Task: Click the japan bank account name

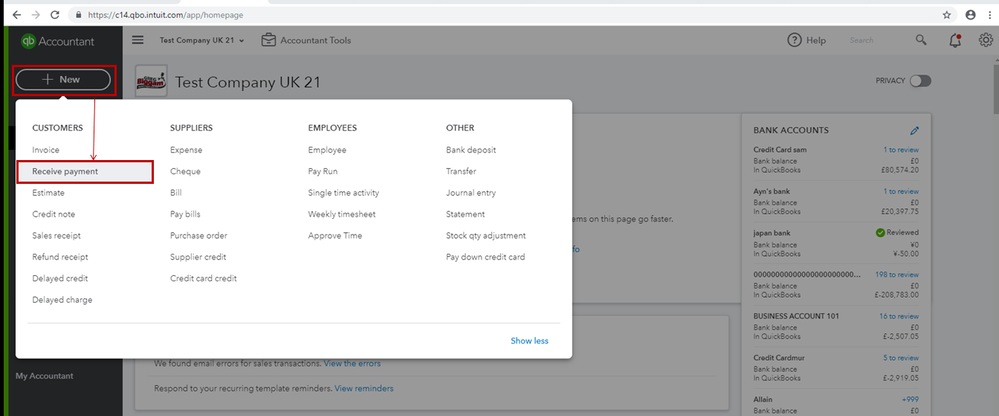Action: click(772, 233)
